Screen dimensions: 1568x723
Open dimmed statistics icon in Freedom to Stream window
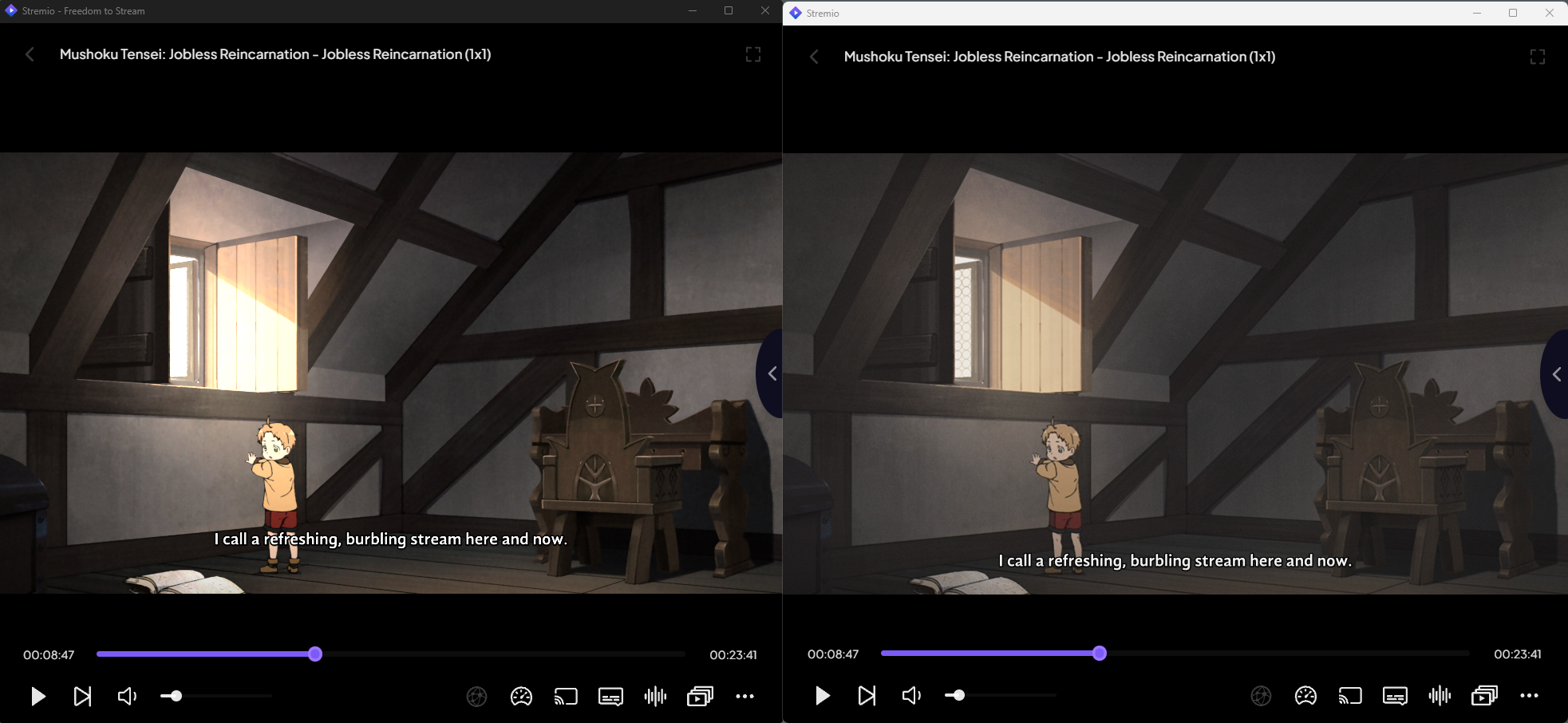coord(476,697)
